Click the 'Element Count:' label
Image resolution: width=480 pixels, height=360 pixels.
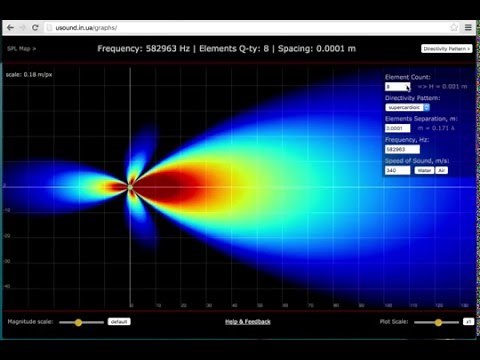coord(408,77)
